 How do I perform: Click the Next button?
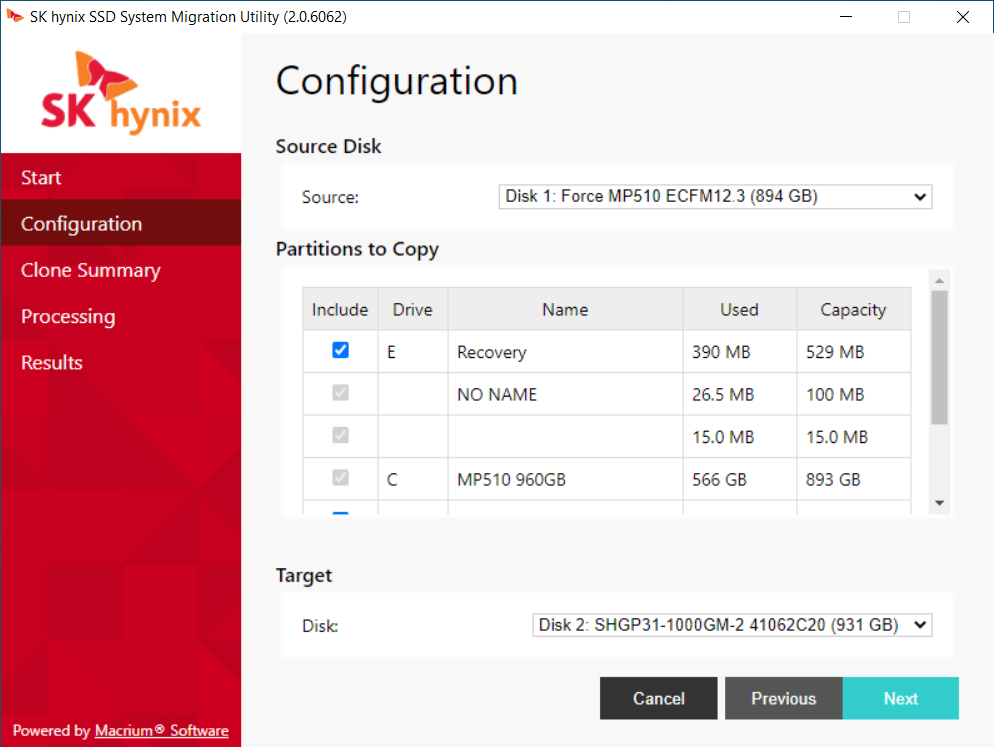point(901,698)
